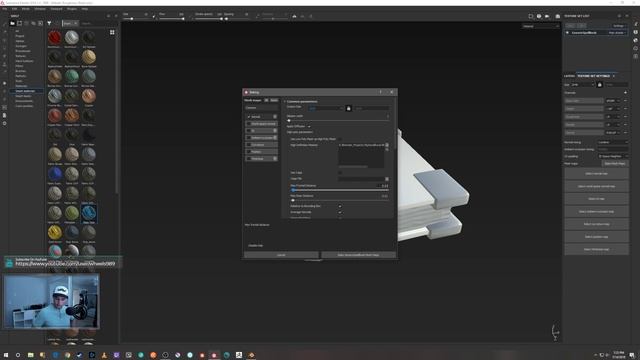
Task: Select Smart materials shelf category
Action: point(25,91)
